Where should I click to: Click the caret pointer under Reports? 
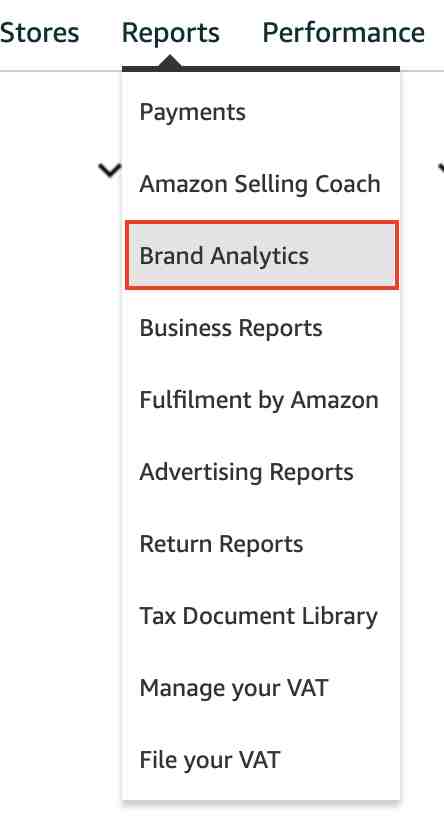tap(169, 63)
